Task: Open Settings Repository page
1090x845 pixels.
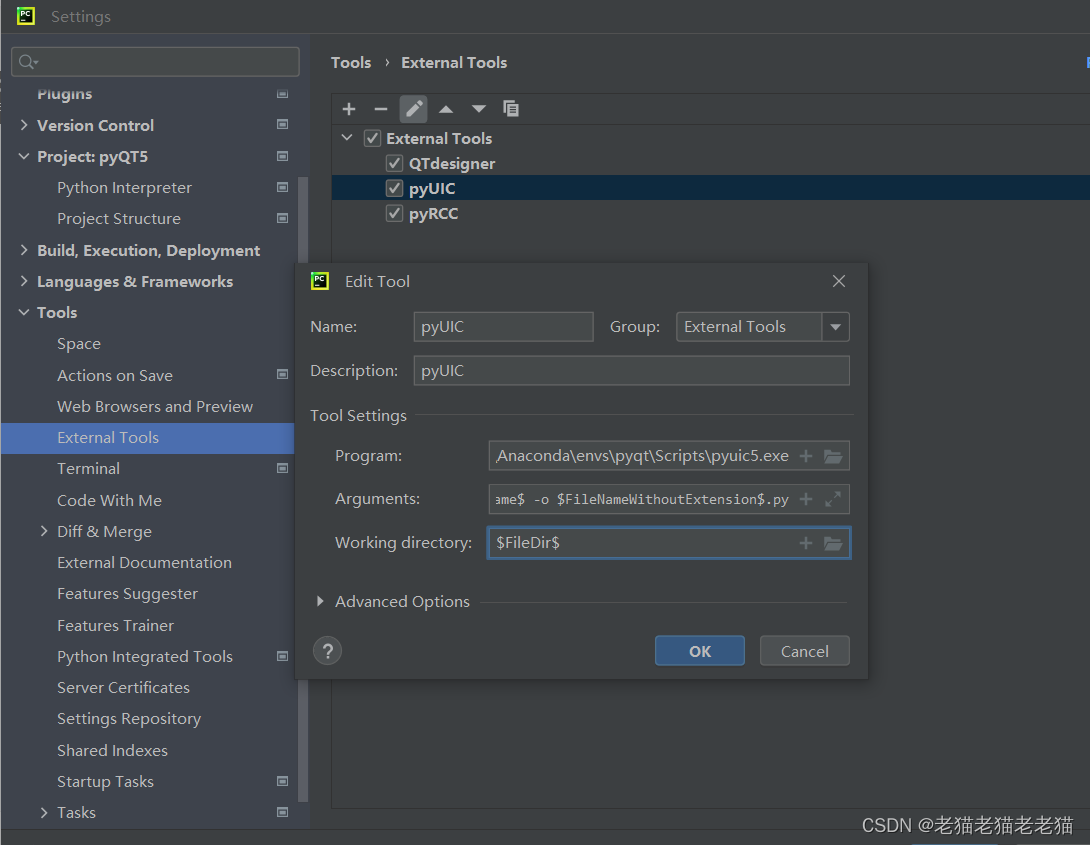Action: click(x=129, y=719)
